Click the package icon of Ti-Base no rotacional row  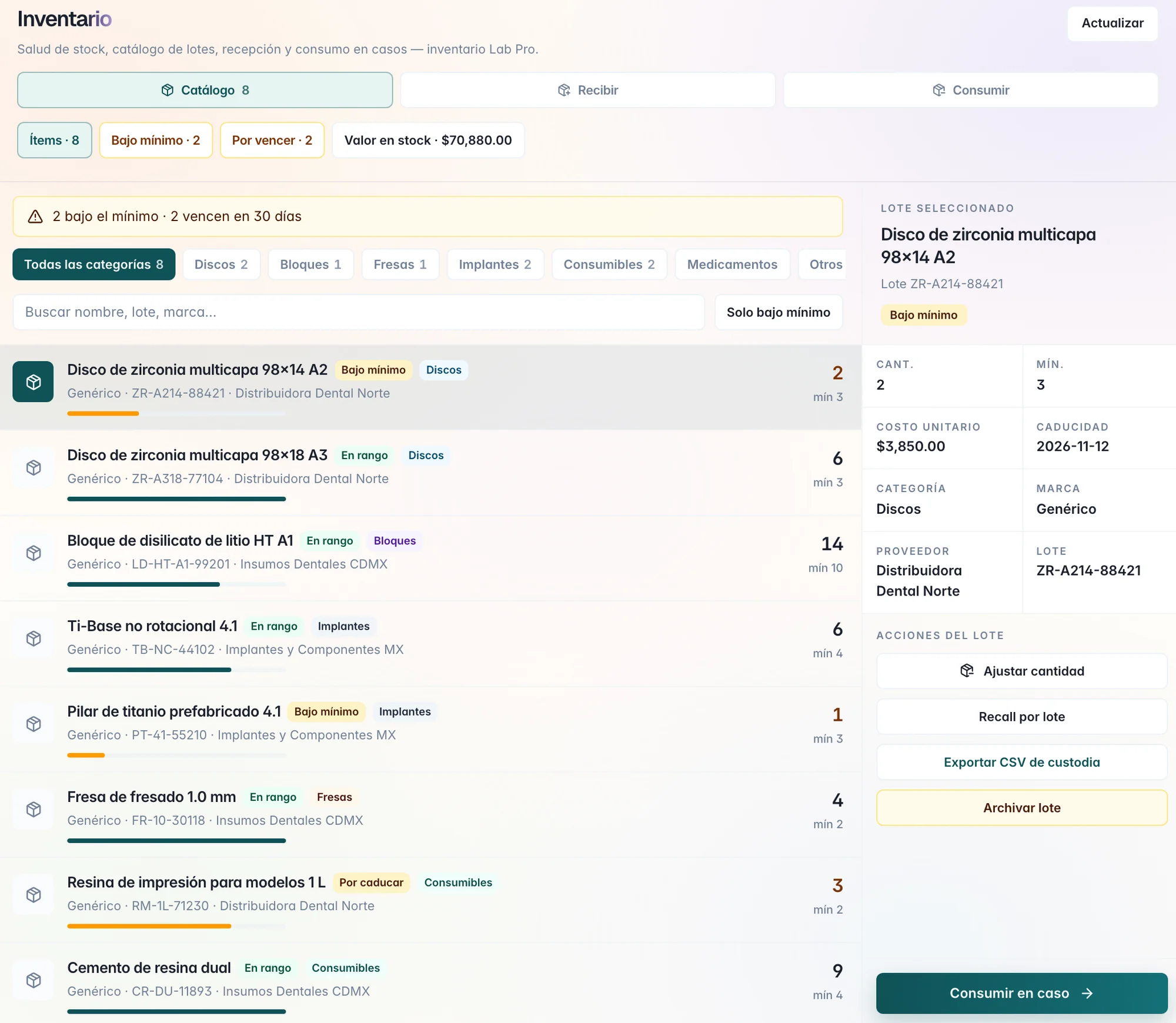pos(34,638)
